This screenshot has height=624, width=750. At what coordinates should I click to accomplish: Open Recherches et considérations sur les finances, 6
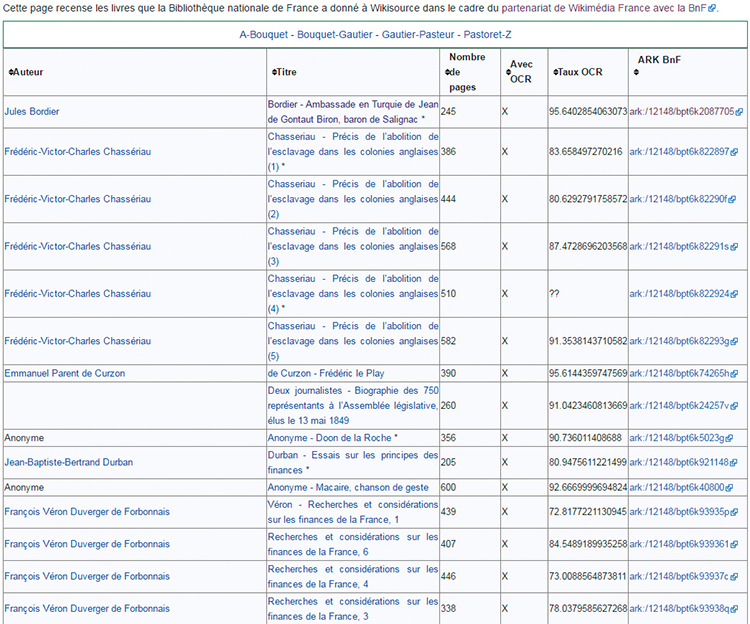coord(353,544)
